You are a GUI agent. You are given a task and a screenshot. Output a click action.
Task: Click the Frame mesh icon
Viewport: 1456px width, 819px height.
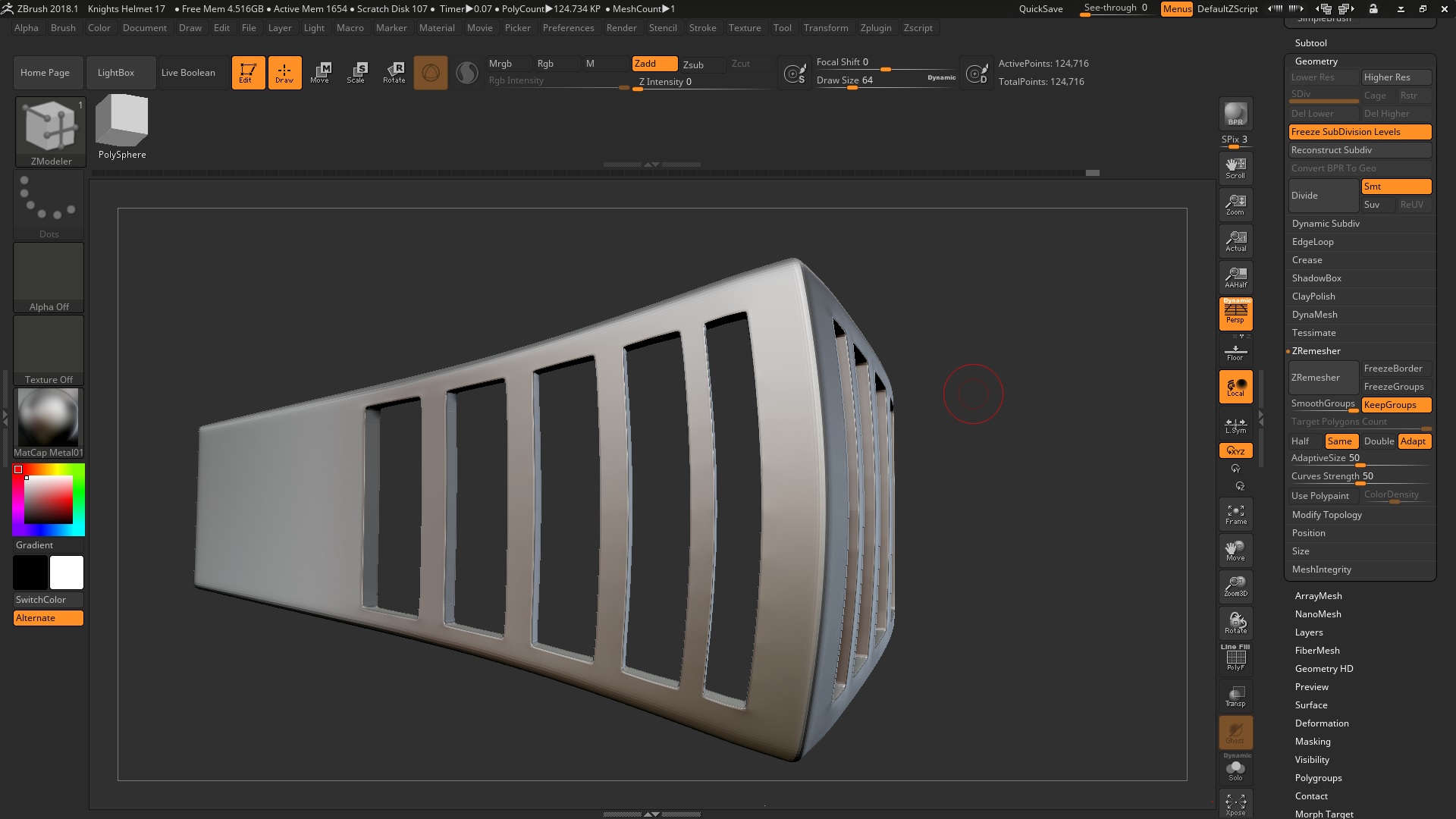click(x=1235, y=514)
